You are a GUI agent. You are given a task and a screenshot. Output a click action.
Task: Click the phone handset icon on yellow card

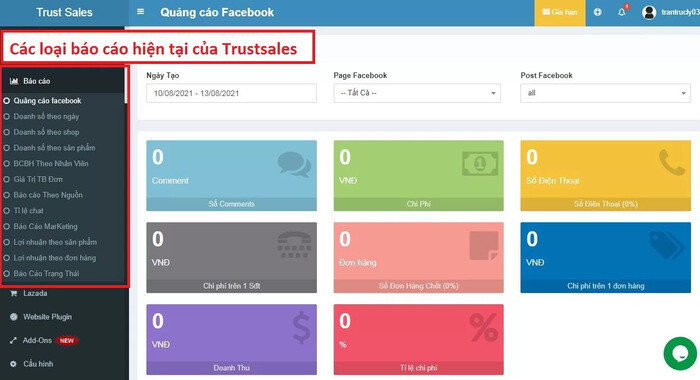671,162
